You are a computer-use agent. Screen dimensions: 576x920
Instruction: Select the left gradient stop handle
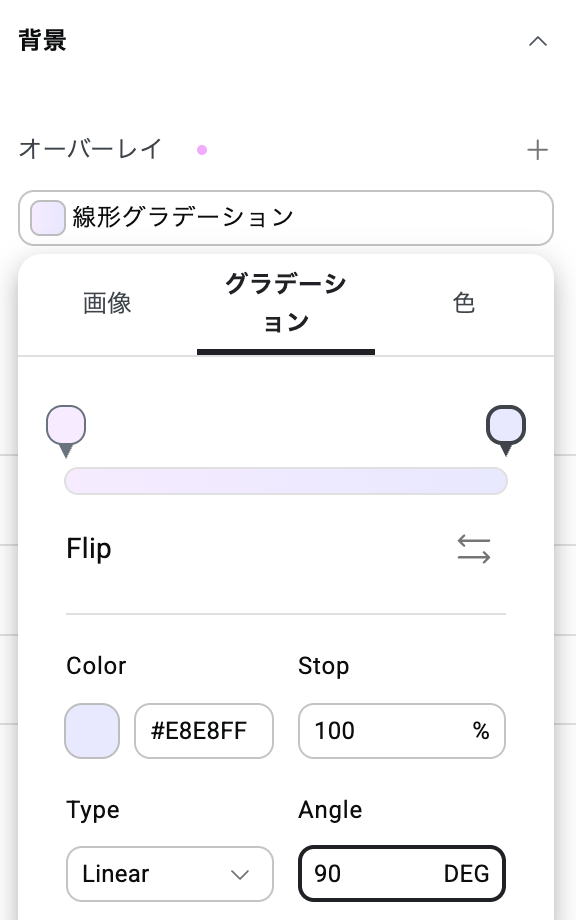pos(66,423)
